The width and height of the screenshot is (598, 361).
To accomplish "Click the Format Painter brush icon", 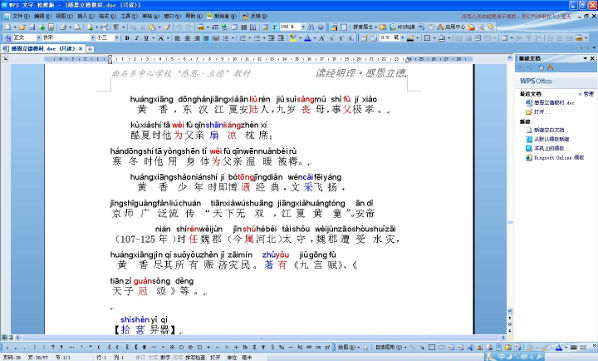I will click(167, 27).
